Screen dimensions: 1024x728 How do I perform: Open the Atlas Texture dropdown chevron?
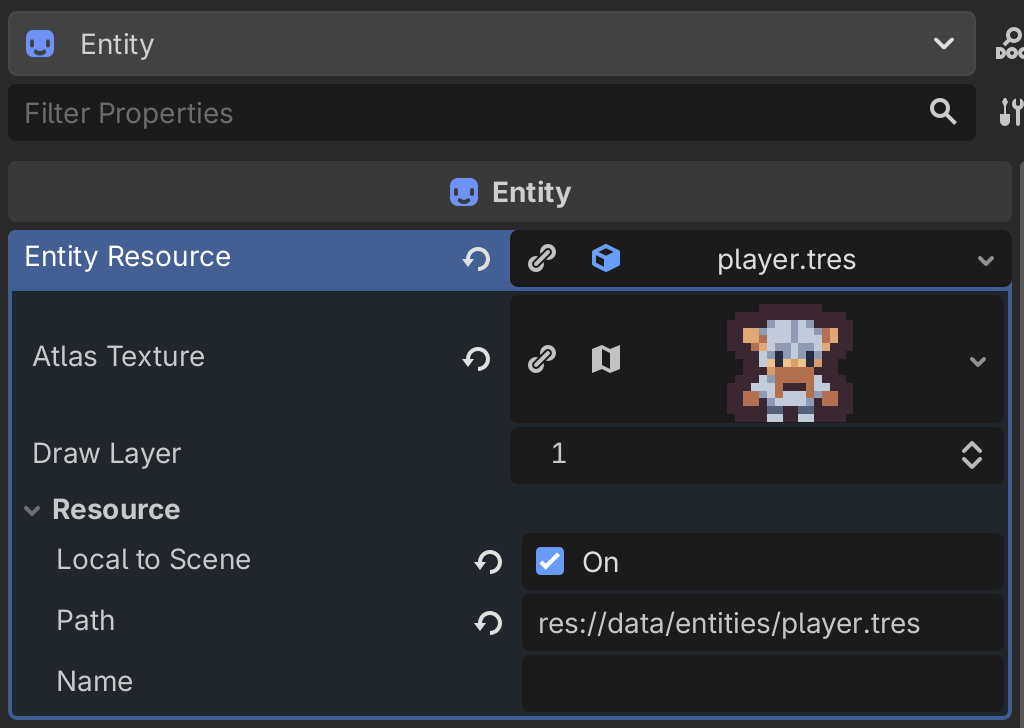tap(978, 360)
